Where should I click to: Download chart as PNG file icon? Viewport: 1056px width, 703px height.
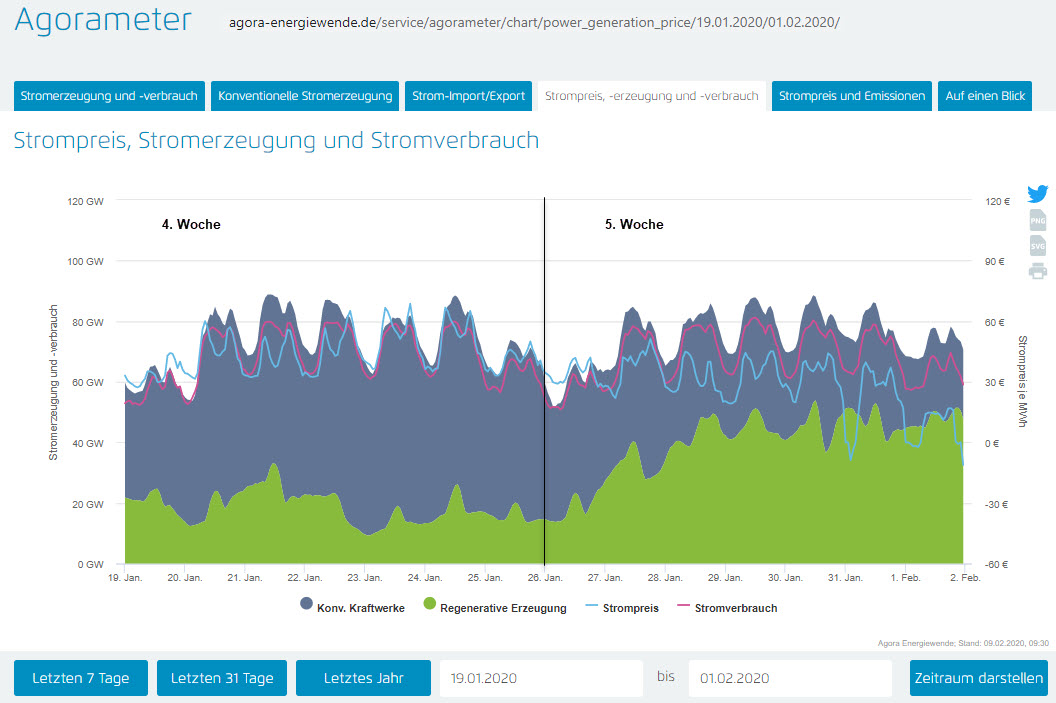point(1037,221)
